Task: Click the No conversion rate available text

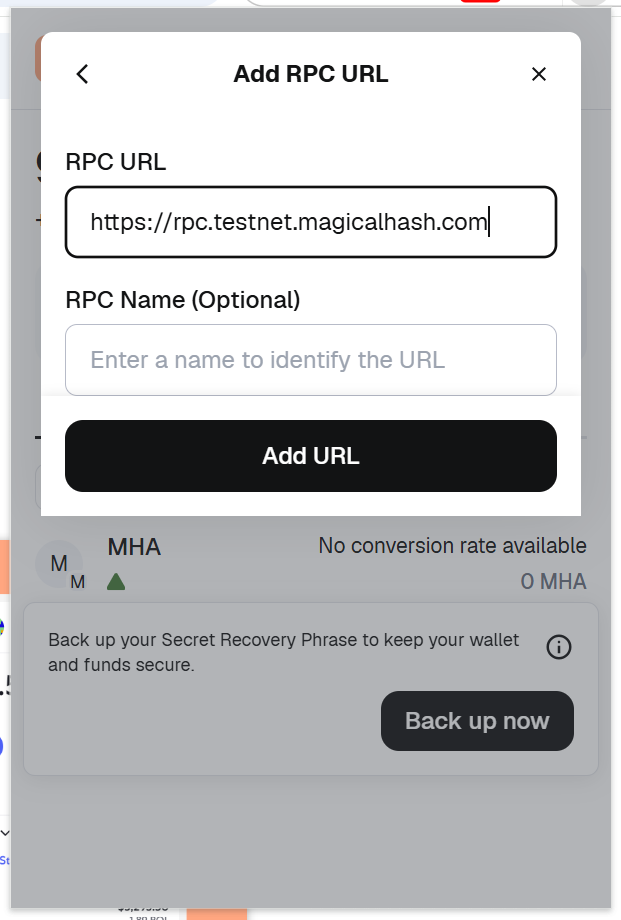Action: pos(452,546)
